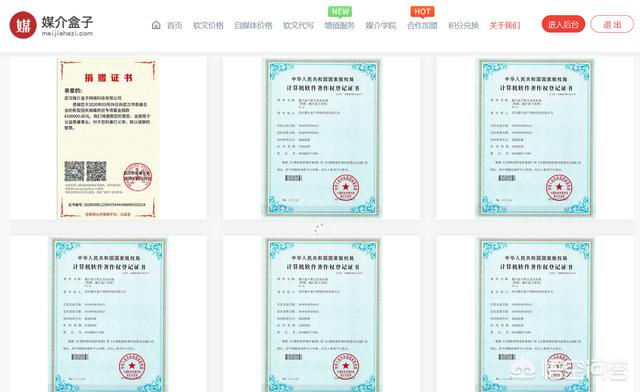640x392 pixels.
Task: Select 关于我们 menu item
Action: (x=505, y=25)
